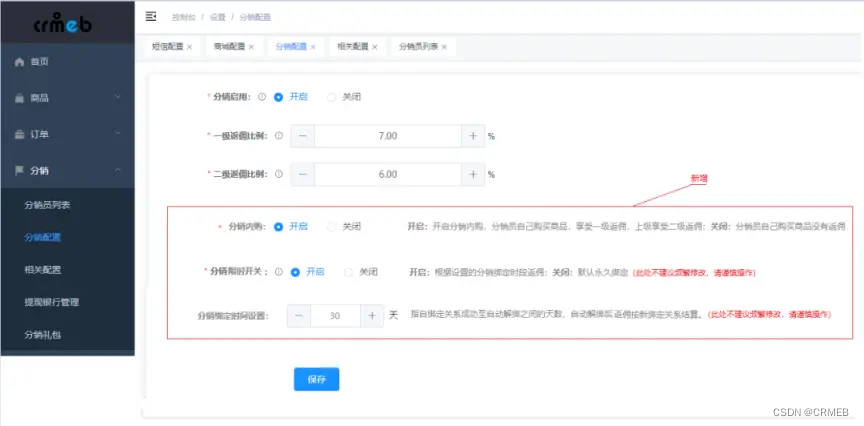The height and width of the screenshot is (426, 864).
Task: Switch to the 分销配置 tab
Action: pyautogui.click(x=291, y=47)
